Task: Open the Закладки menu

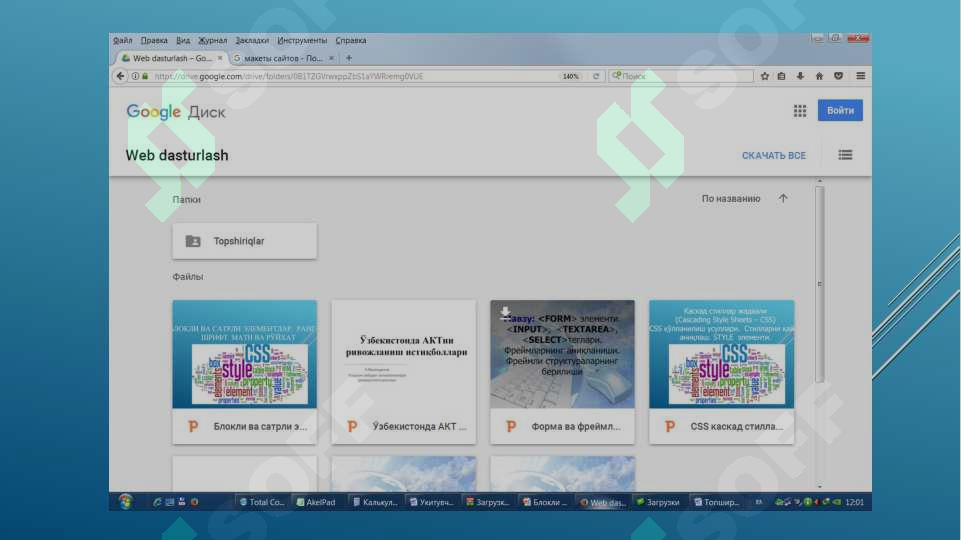Action: coord(252,40)
